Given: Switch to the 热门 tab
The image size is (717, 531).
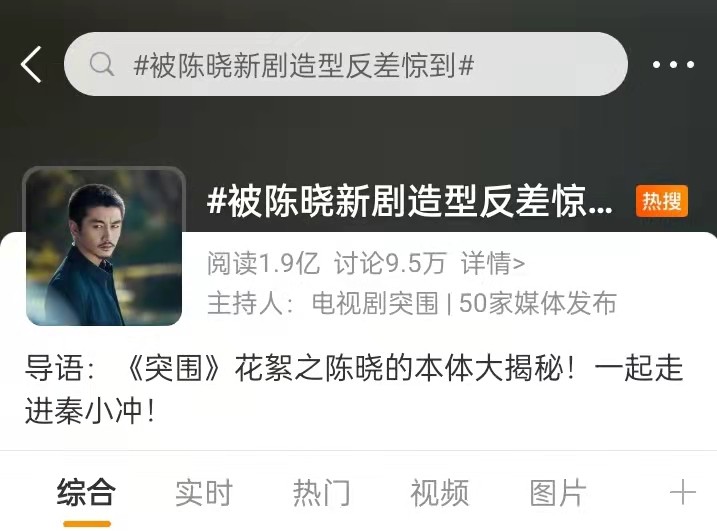Looking at the screenshot, I should coord(322,492).
